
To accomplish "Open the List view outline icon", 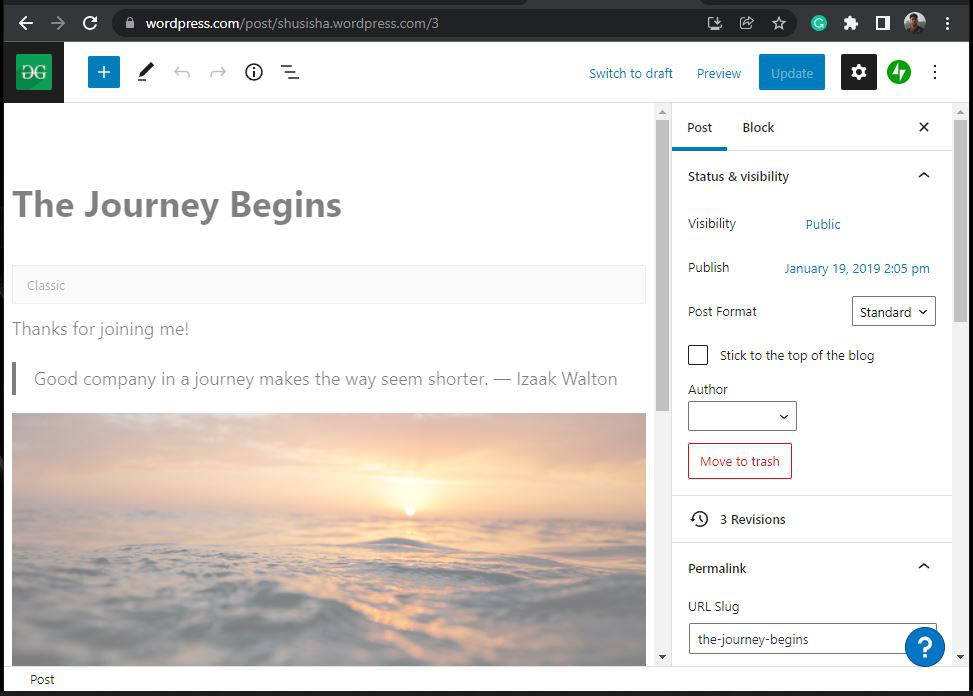I will click(x=290, y=72).
